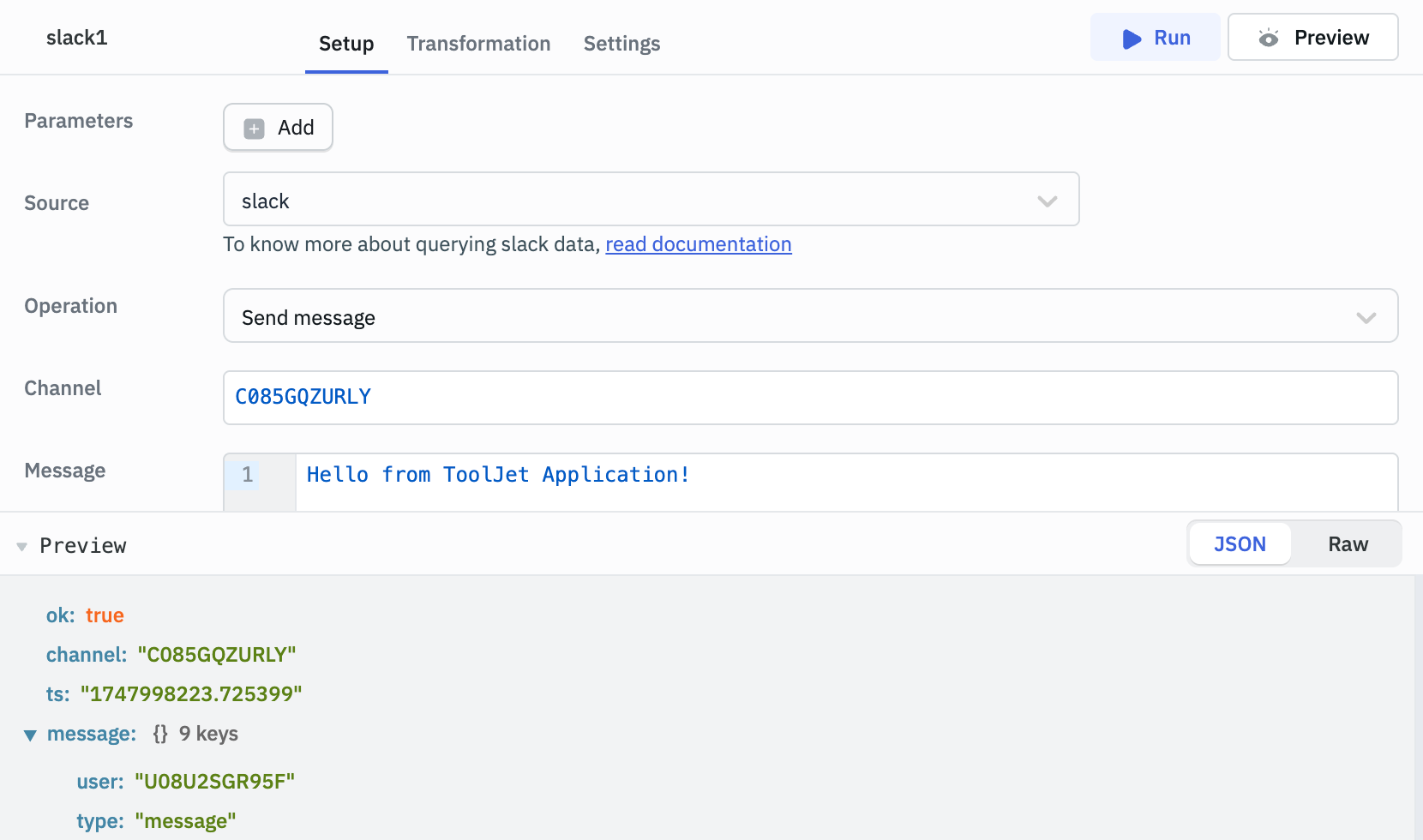The image size is (1423, 840).
Task: Switch preview output to JSON view
Action: [1240, 543]
